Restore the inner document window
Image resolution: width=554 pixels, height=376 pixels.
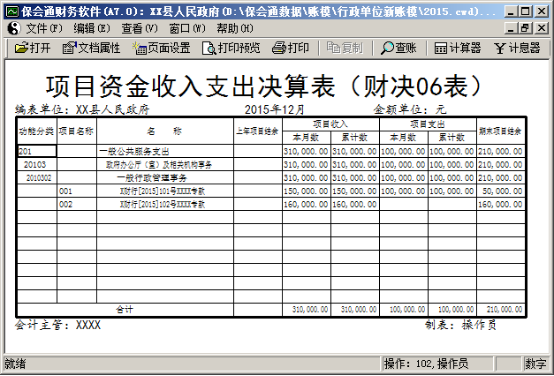pyautogui.click(x=525, y=28)
